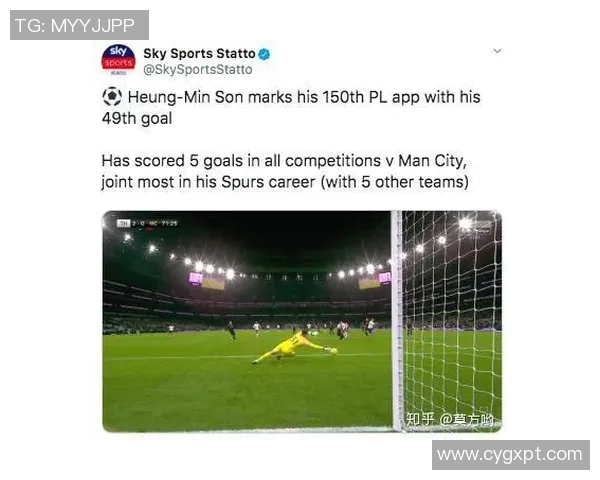Click the goal net in the image
The image size is (600, 480).
click(452, 321)
